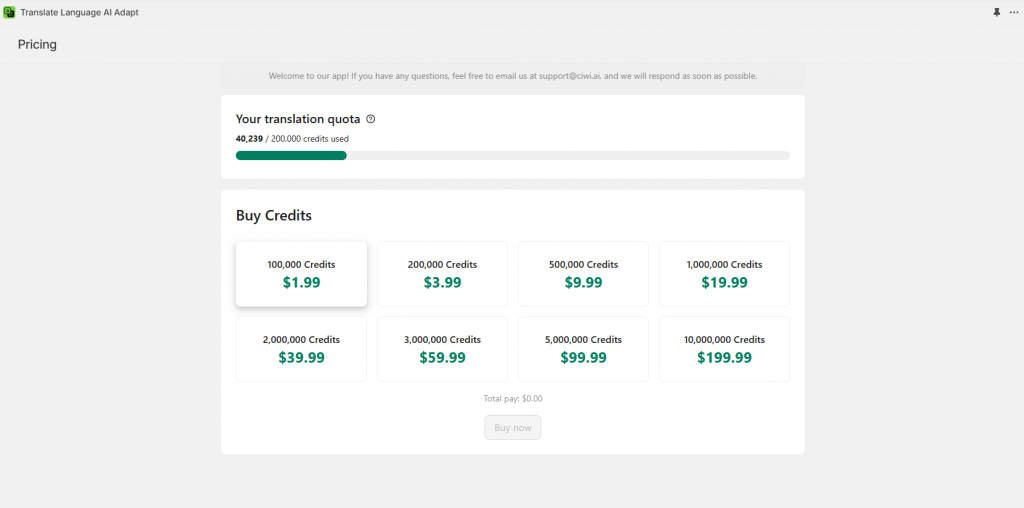Select the 10,000,000 Credits package for $199.99

[x=724, y=349]
